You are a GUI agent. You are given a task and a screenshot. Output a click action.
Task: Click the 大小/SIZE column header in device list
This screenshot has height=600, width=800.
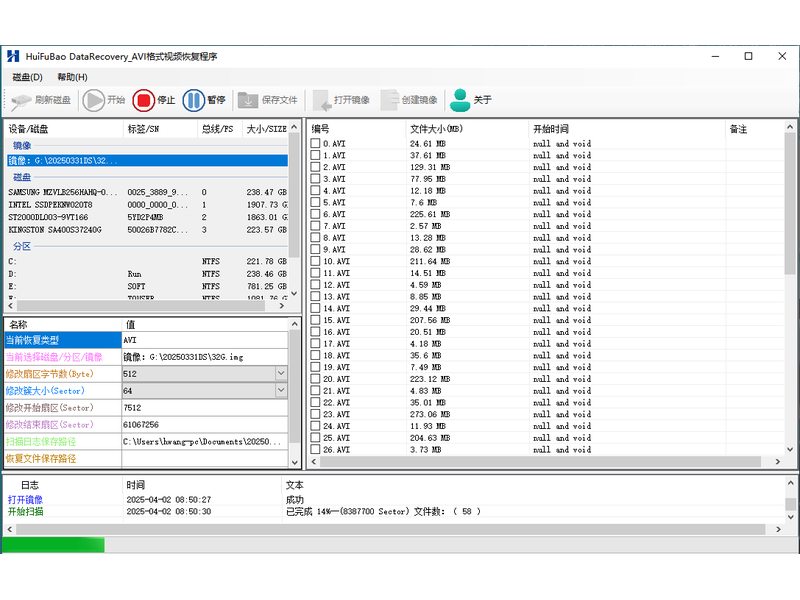click(x=266, y=129)
